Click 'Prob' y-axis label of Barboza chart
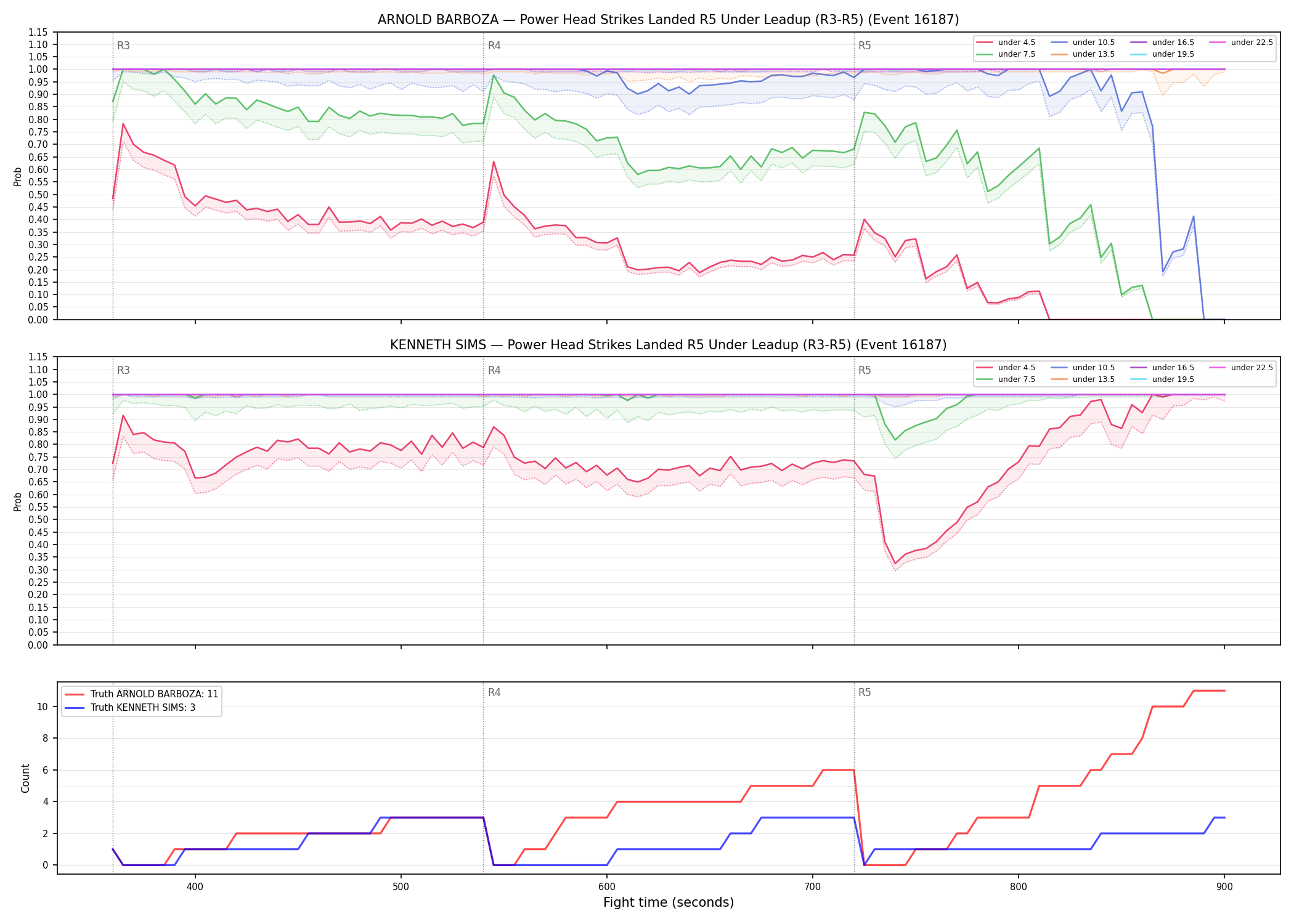 coord(18,176)
